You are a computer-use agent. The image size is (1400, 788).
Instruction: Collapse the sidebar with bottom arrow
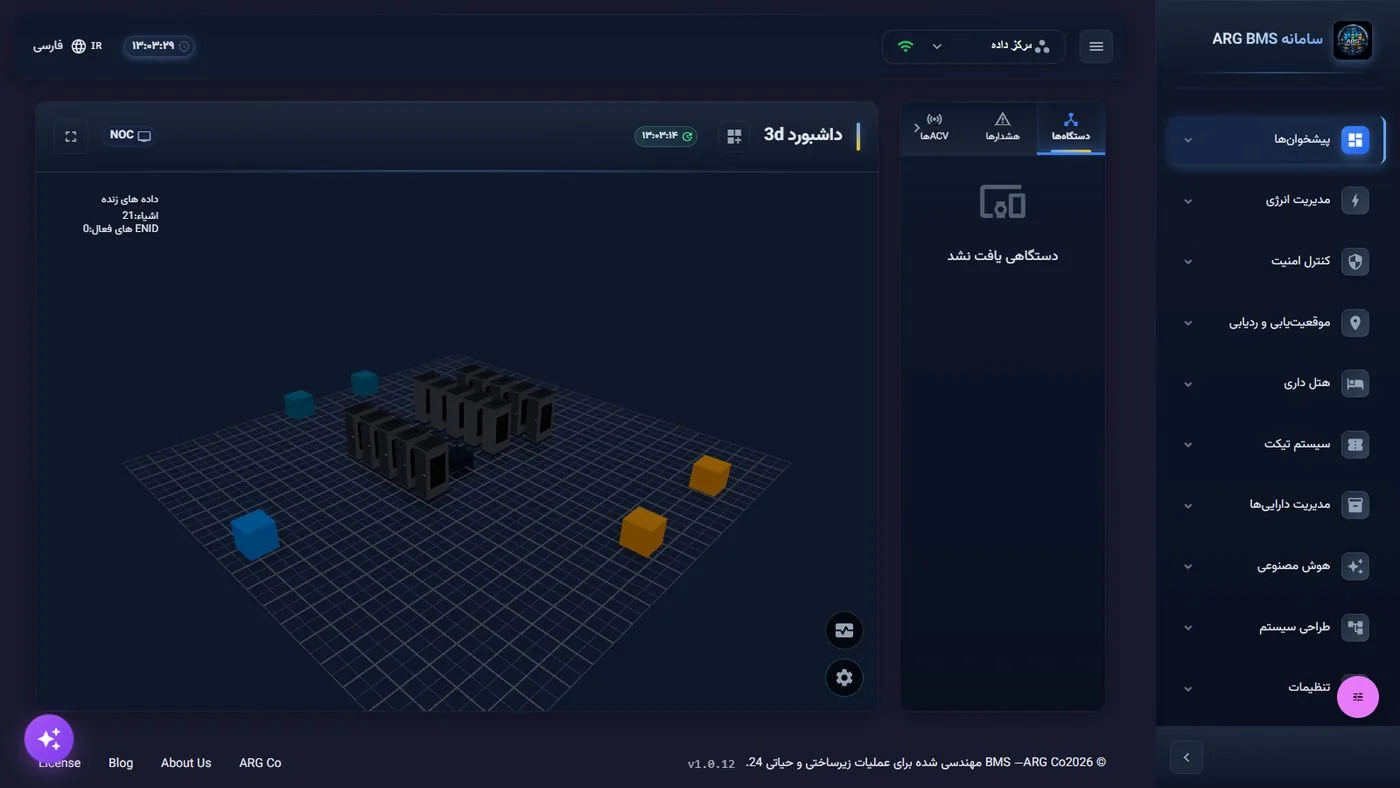pyautogui.click(x=1186, y=757)
